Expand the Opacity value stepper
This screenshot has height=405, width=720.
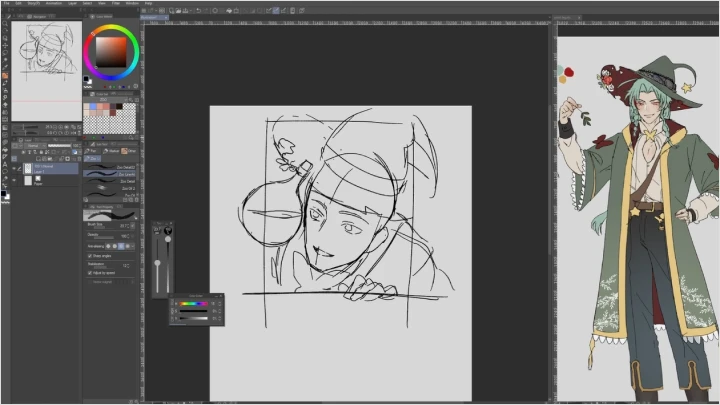pos(131,236)
